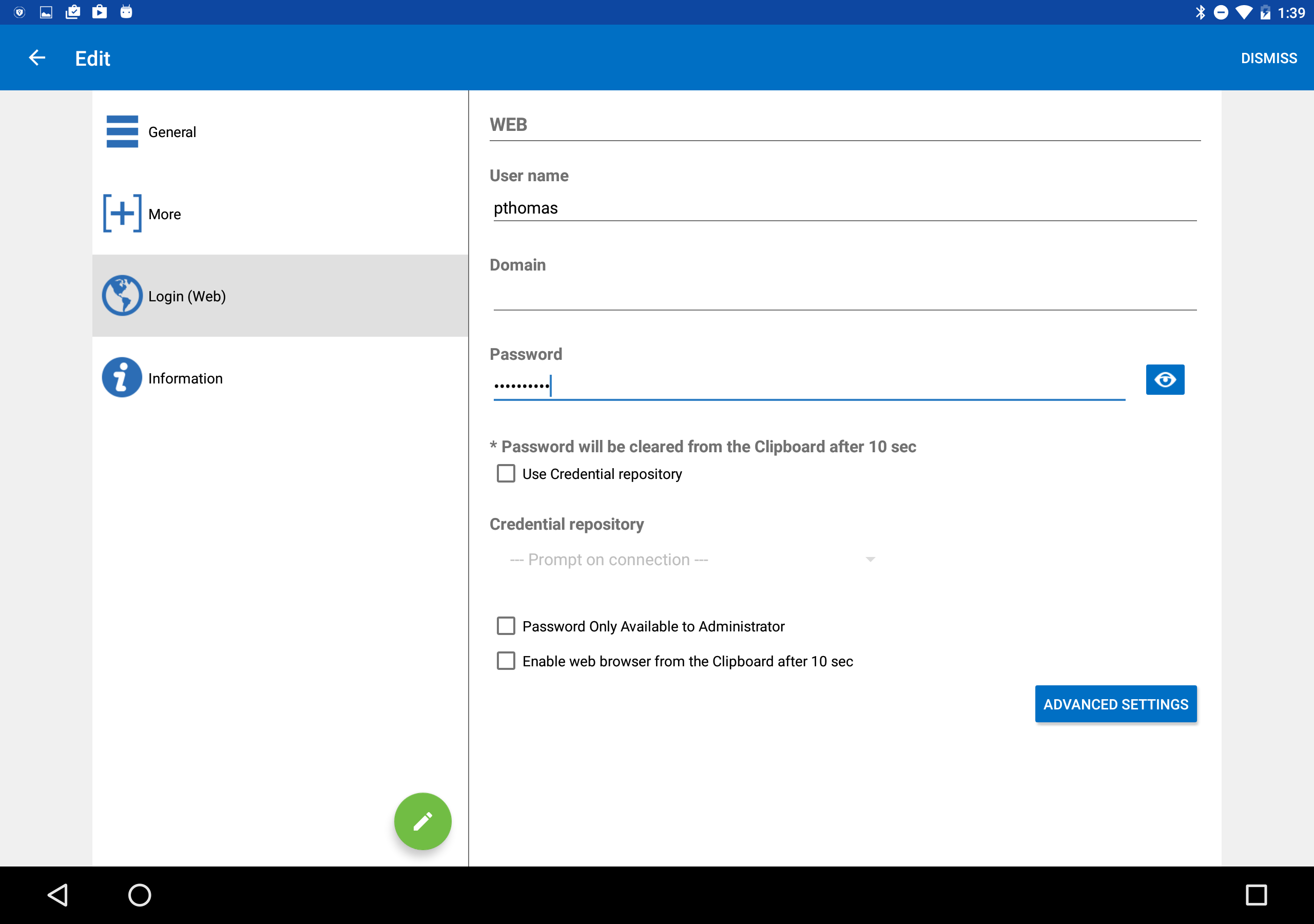Tap the battery charging status icon
The height and width of the screenshot is (924, 1314).
point(1265,12)
